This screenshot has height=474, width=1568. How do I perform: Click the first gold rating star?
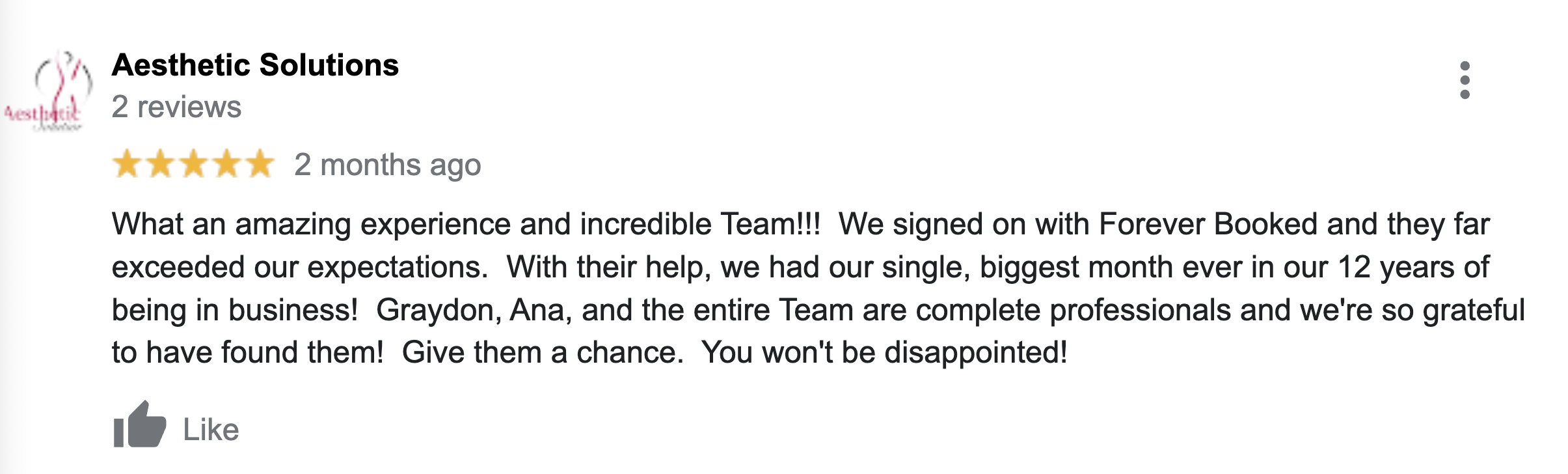[x=127, y=163]
